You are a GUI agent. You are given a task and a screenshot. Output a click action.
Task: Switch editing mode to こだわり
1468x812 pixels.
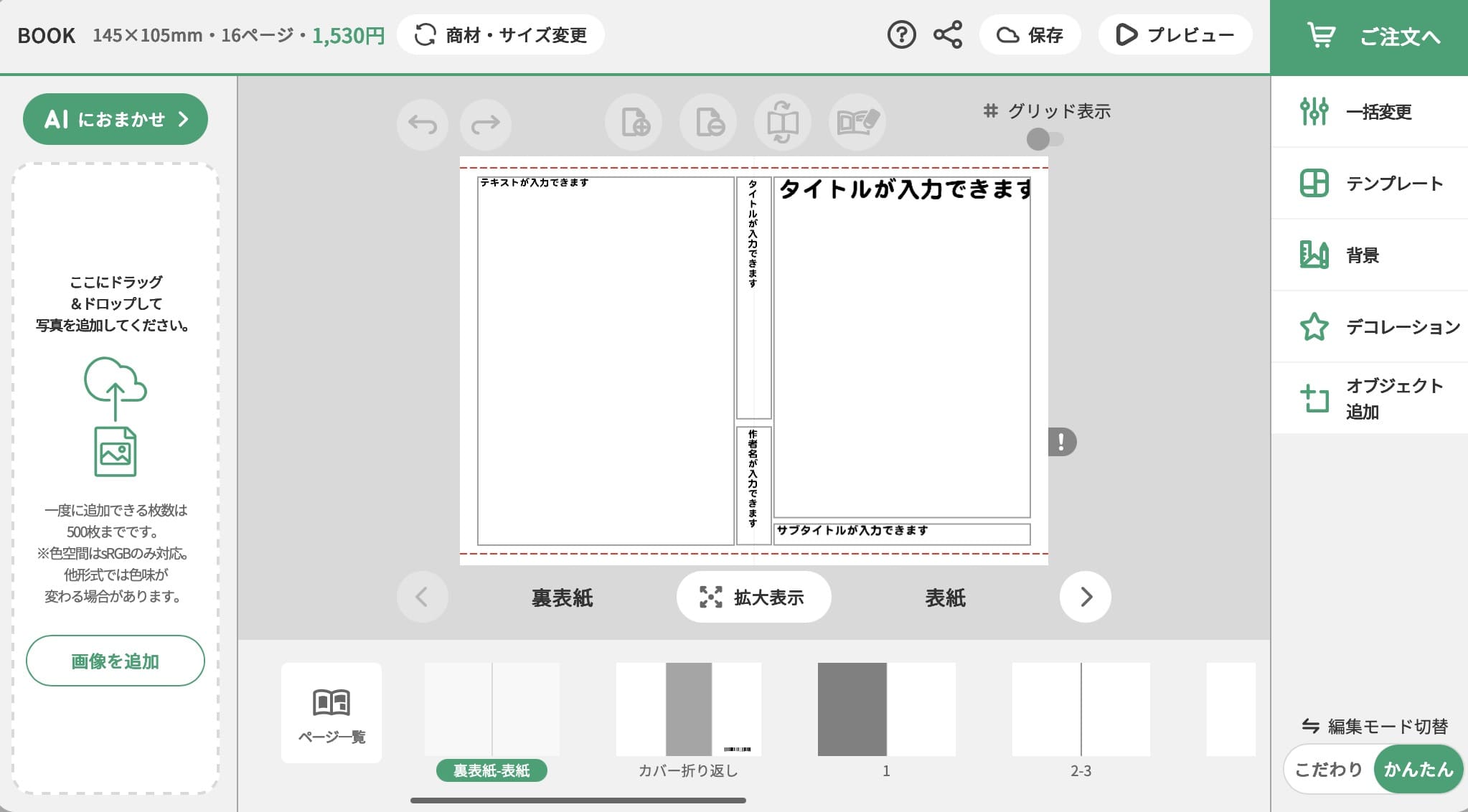click(x=1328, y=769)
